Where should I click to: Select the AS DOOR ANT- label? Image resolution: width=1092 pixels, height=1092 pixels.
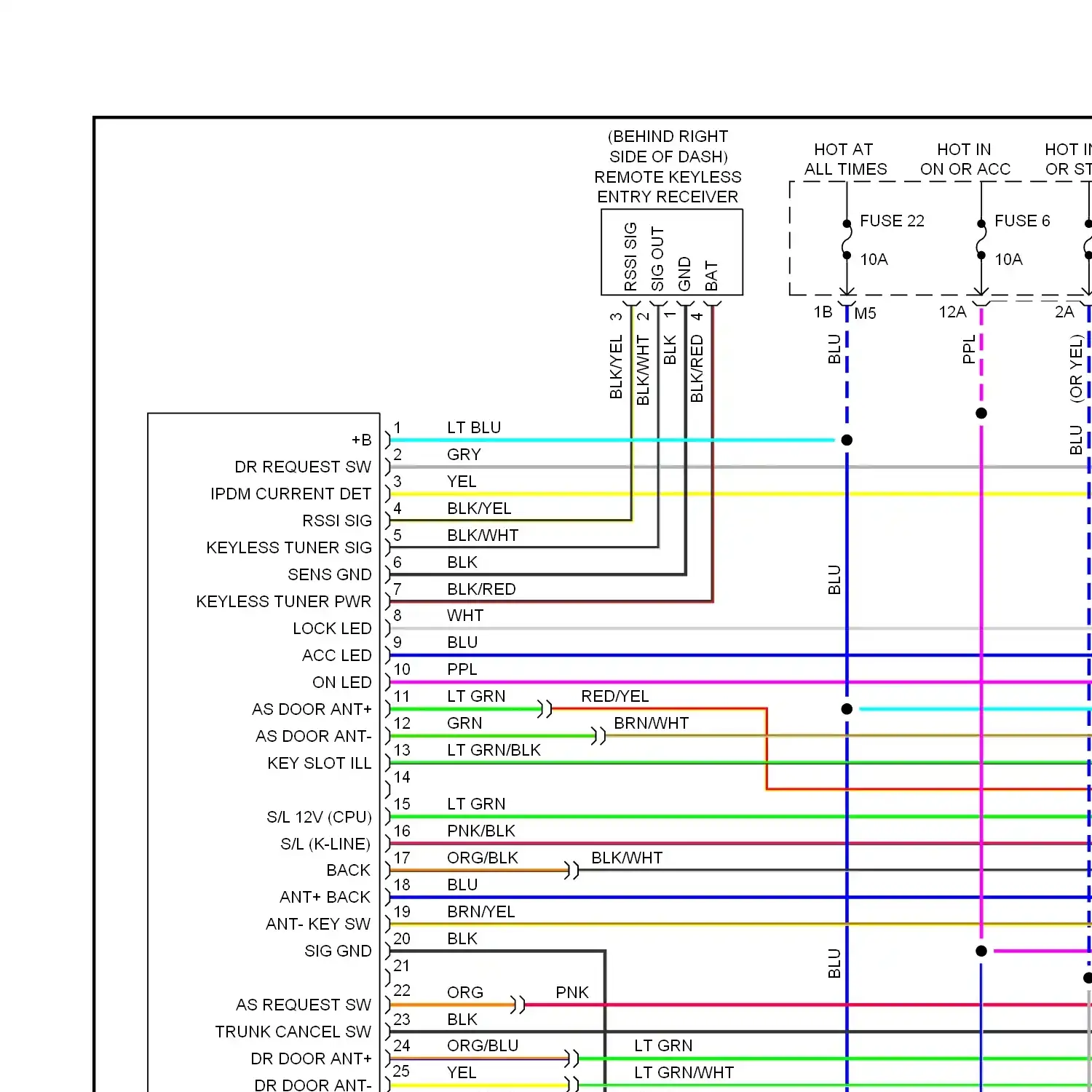click(x=314, y=736)
